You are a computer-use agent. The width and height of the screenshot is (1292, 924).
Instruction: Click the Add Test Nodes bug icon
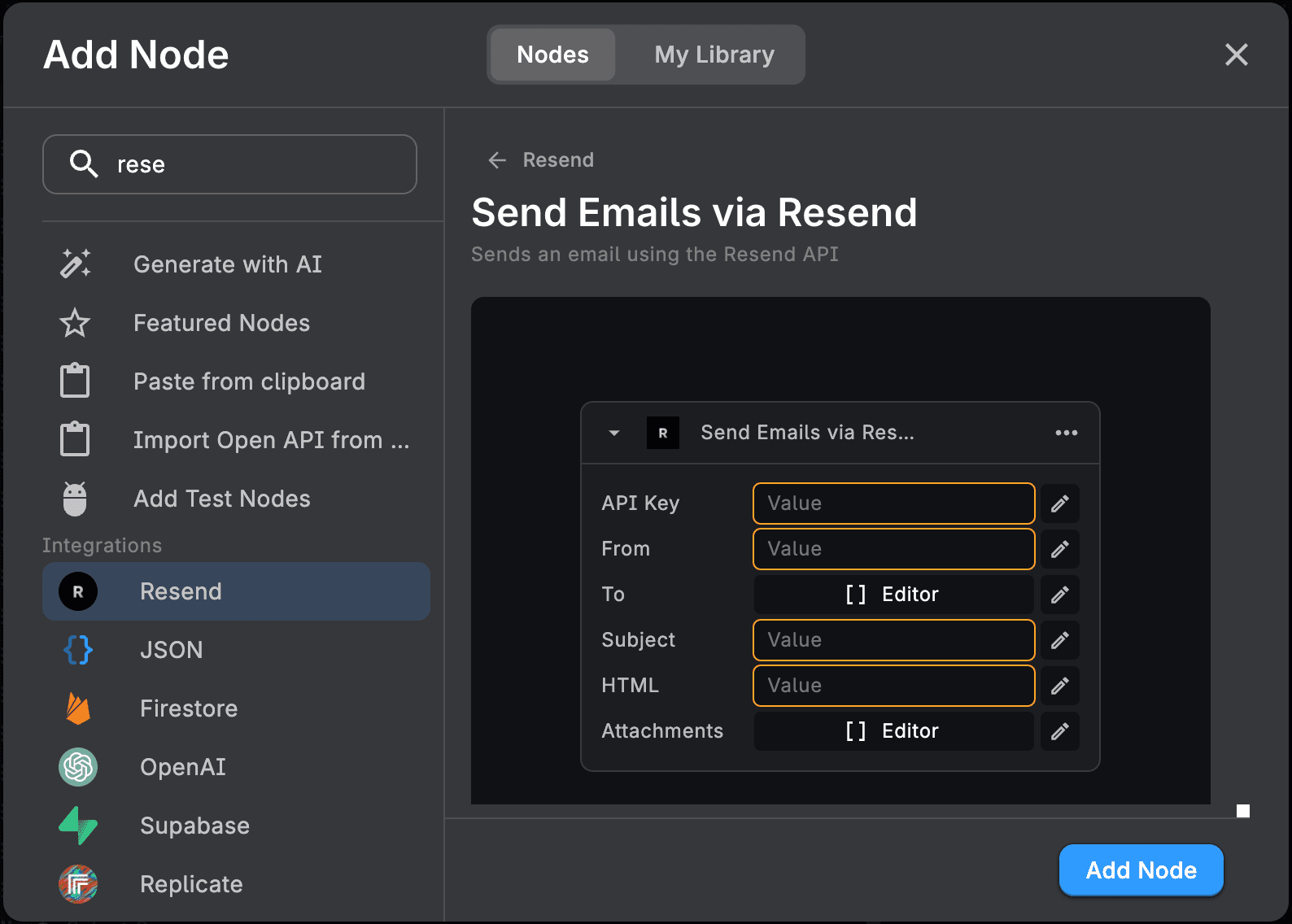coord(75,499)
